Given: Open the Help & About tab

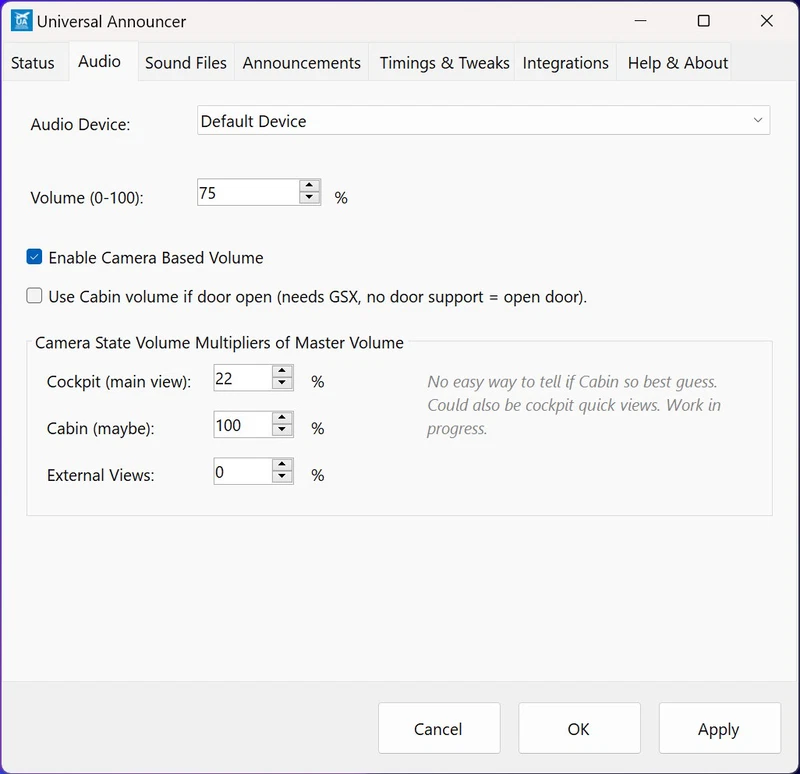Looking at the screenshot, I should (676, 62).
